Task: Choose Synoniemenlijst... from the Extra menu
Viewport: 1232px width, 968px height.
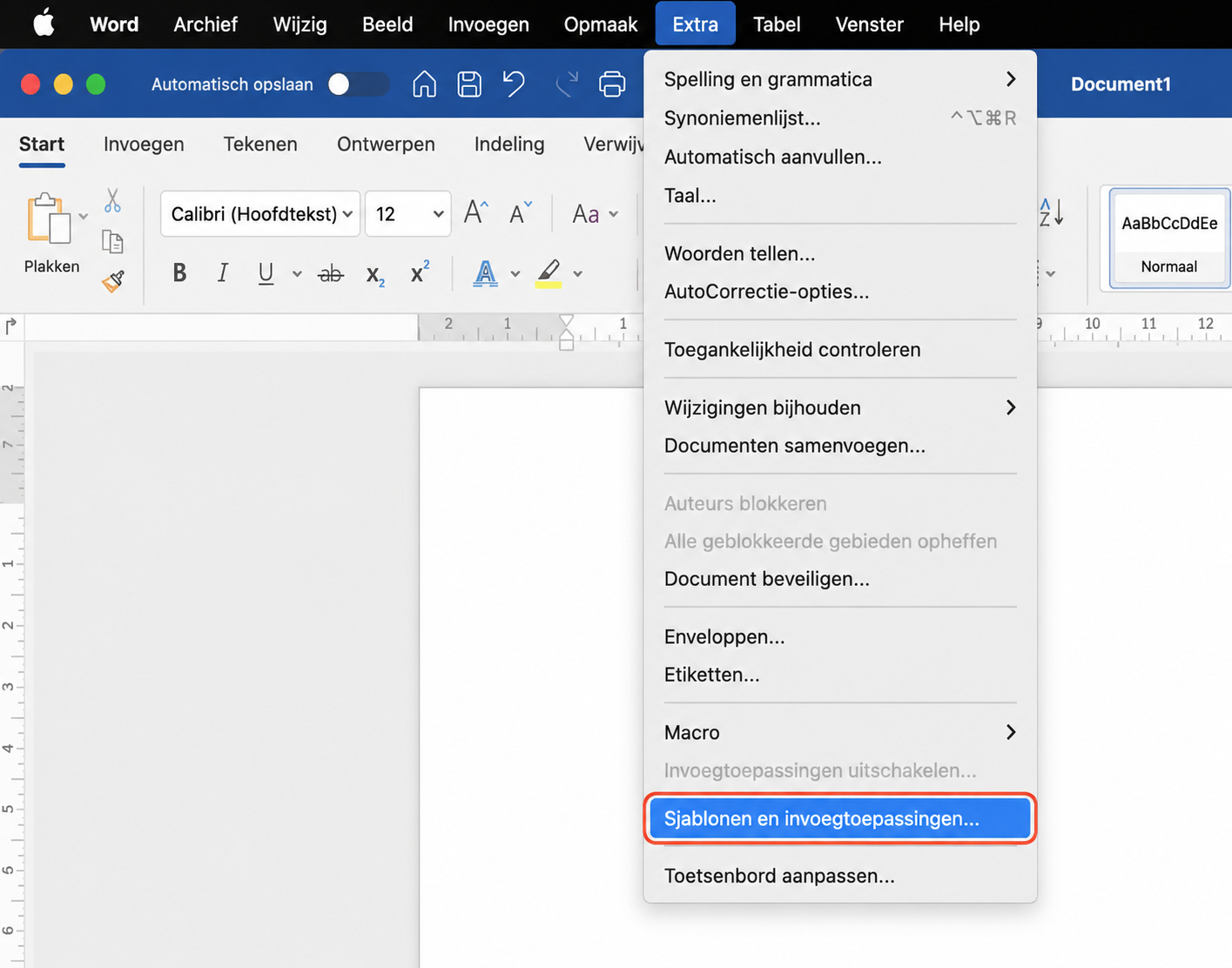Action: tap(840, 118)
